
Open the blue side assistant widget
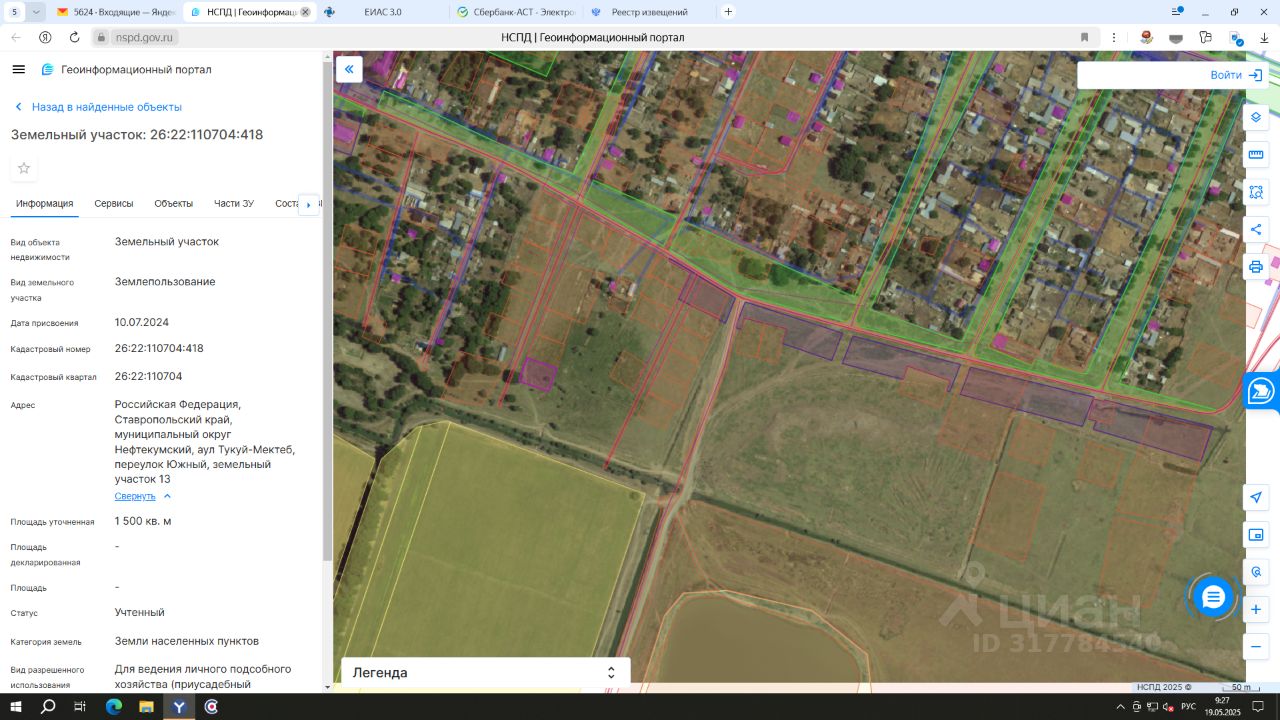(1262, 391)
